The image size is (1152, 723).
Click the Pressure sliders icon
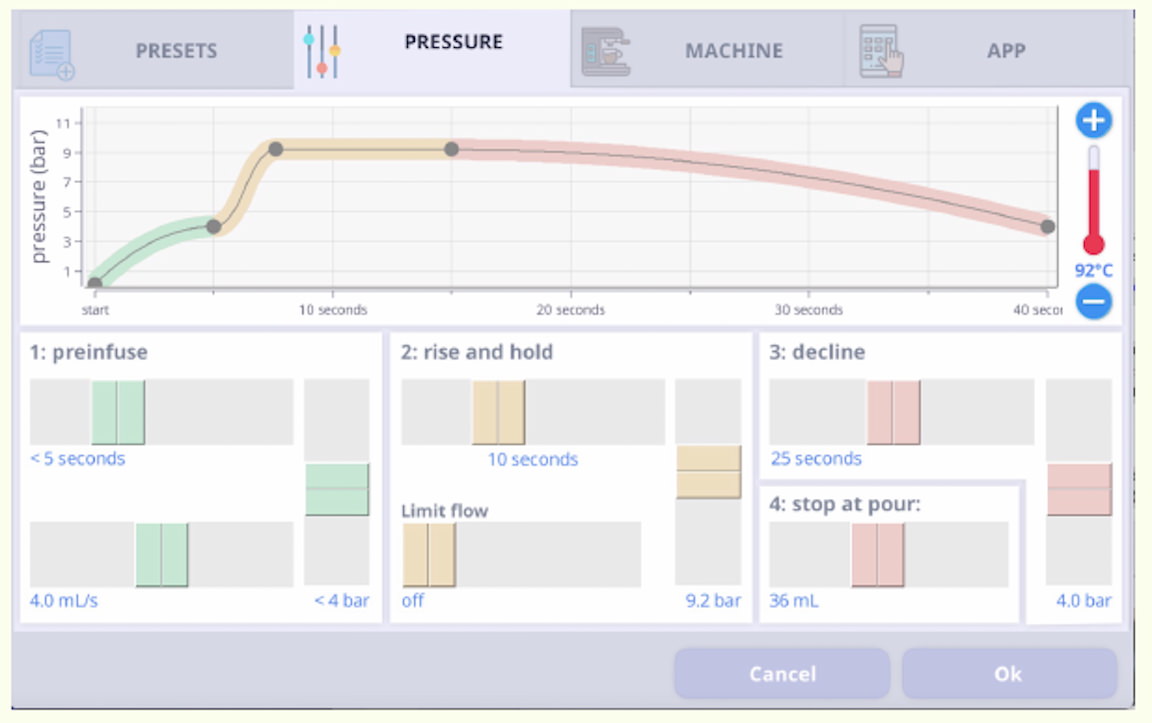(x=322, y=52)
